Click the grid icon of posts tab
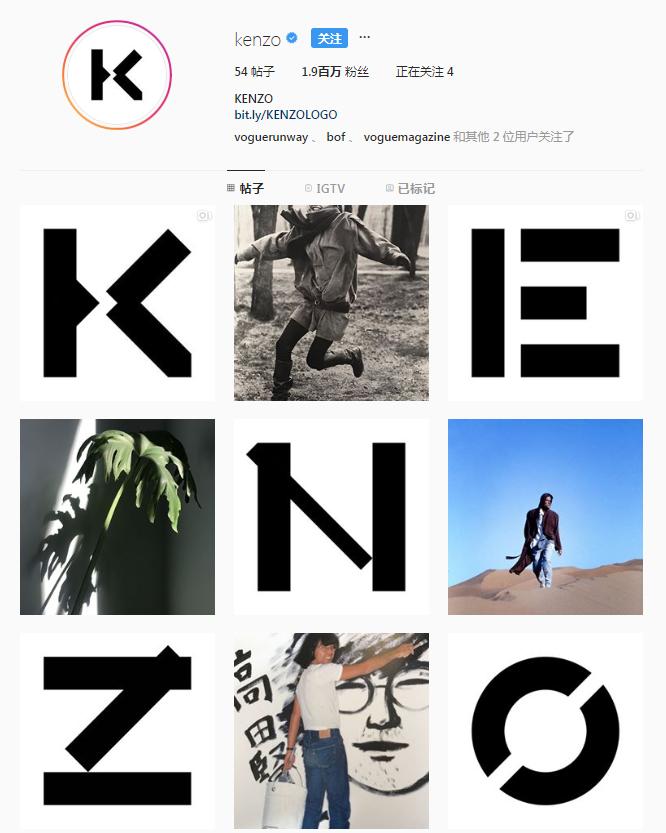Screen dimensions: 666x833 pyautogui.click(x=230, y=188)
